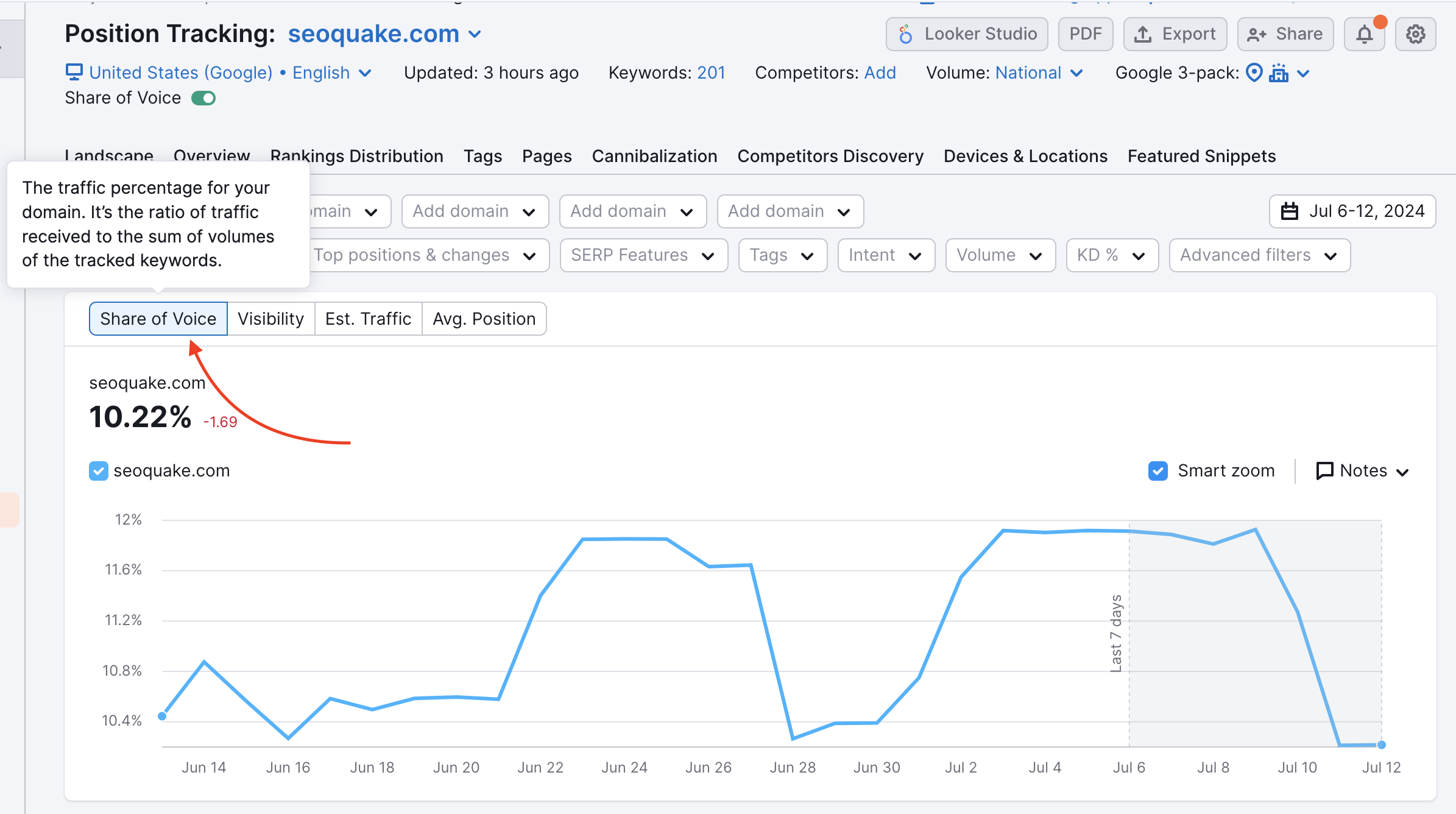Click the Google 3-pack location icon
The height and width of the screenshot is (814, 1456).
click(1252, 72)
